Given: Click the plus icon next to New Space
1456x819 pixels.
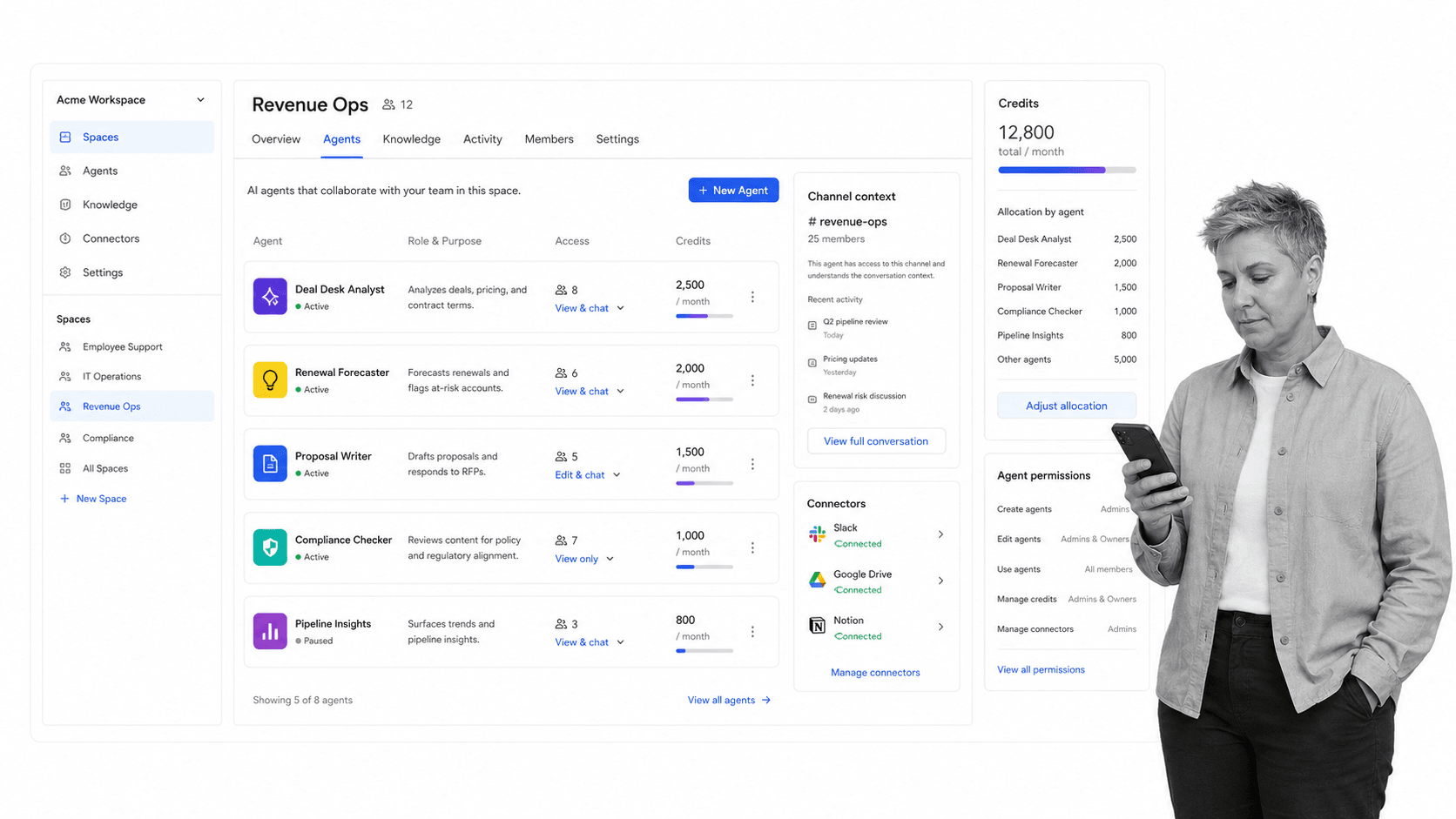Looking at the screenshot, I should (64, 499).
